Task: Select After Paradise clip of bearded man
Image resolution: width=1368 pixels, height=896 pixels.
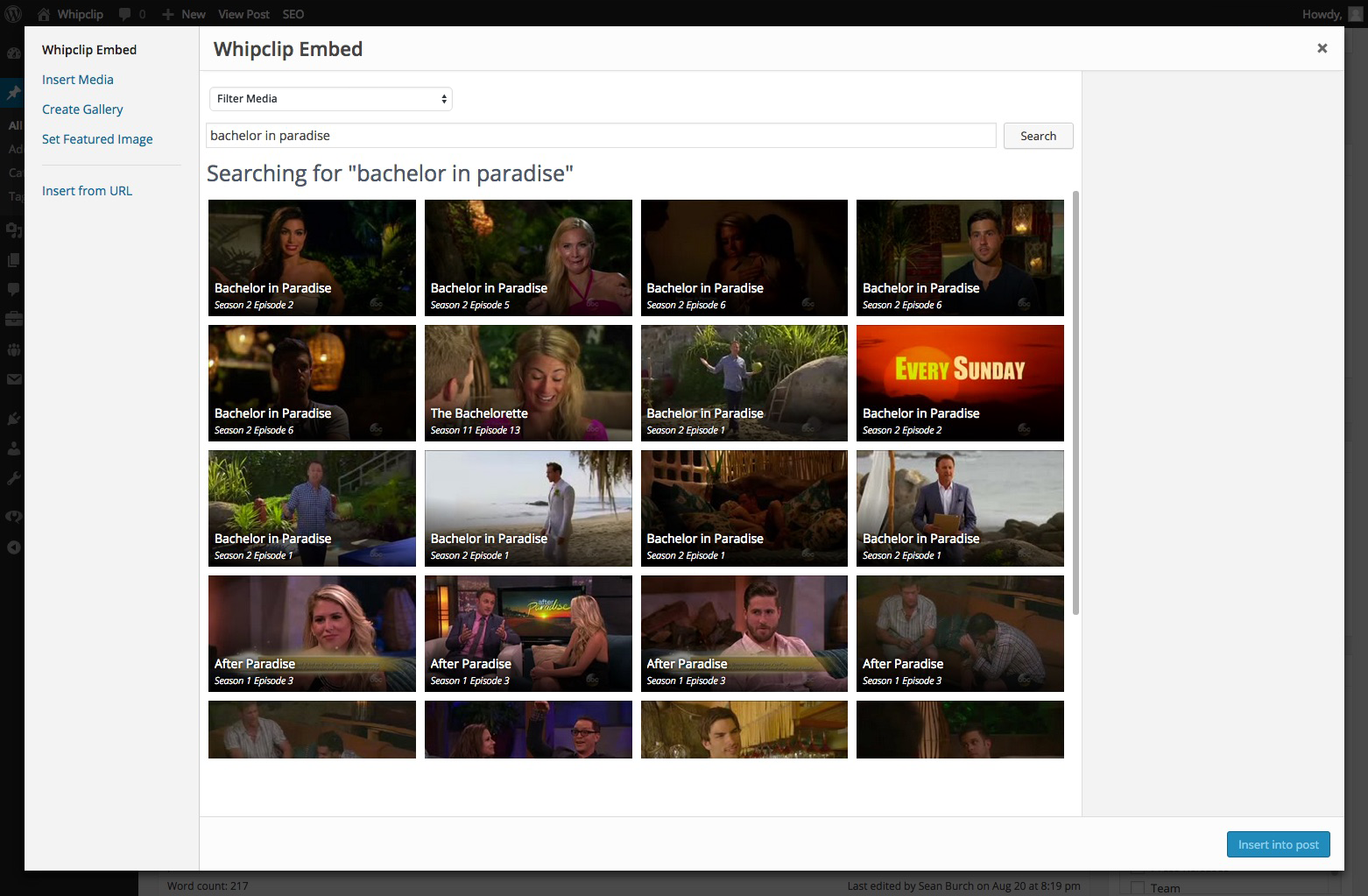Action: pyautogui.click(x=744, y=633)
